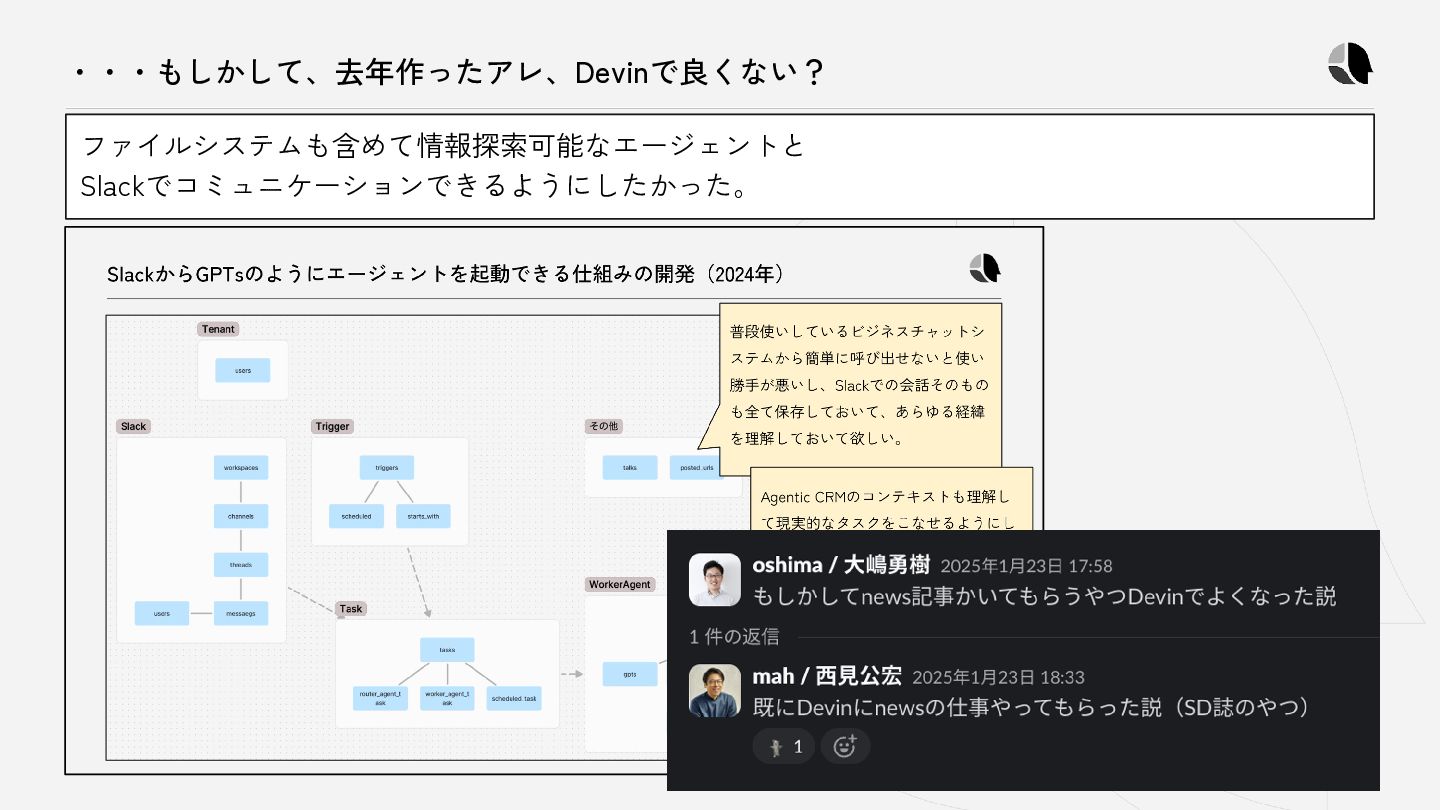
Task: Click the 'gpts' node in WorkerAgent
Action: [630, 674]
